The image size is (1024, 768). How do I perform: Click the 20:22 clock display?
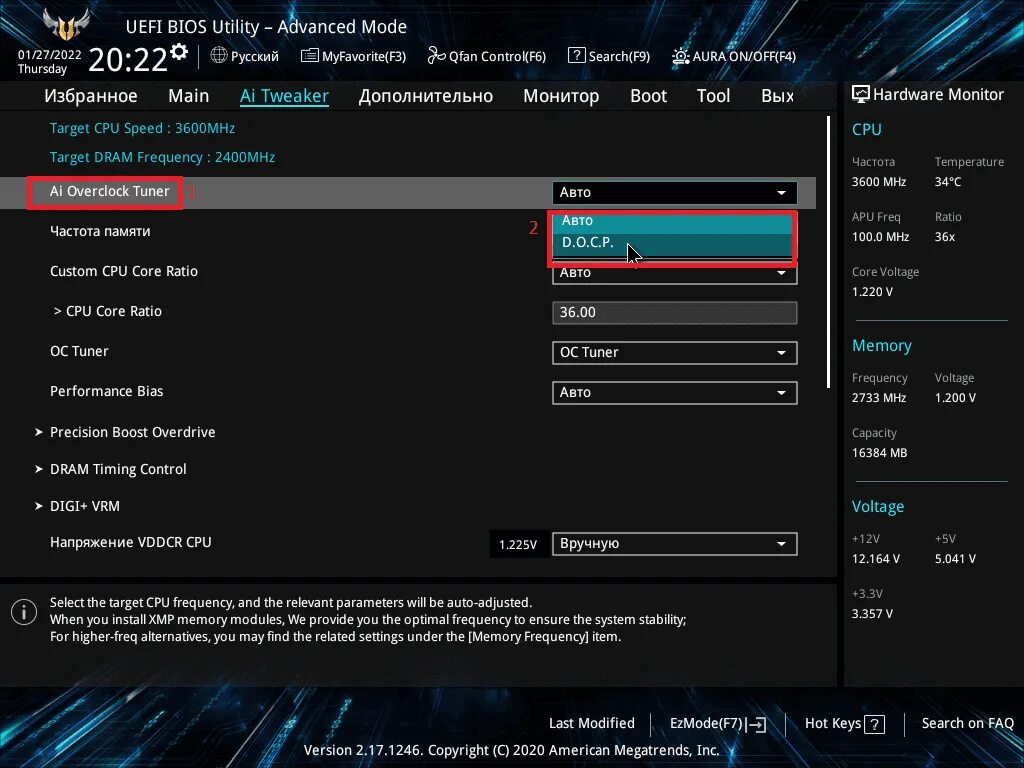pos(128,60)
